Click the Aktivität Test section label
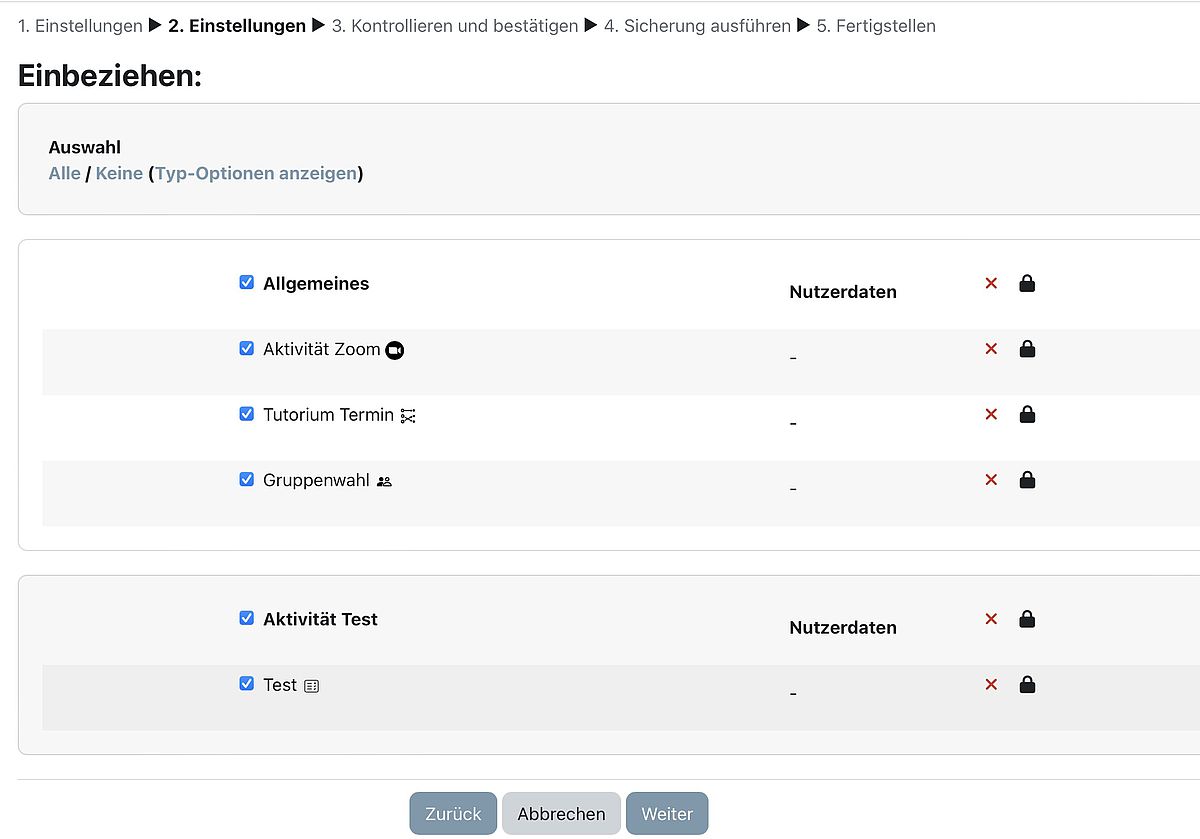The height and width of the screenshot is (839, 1200). click(x=320, y=620)
